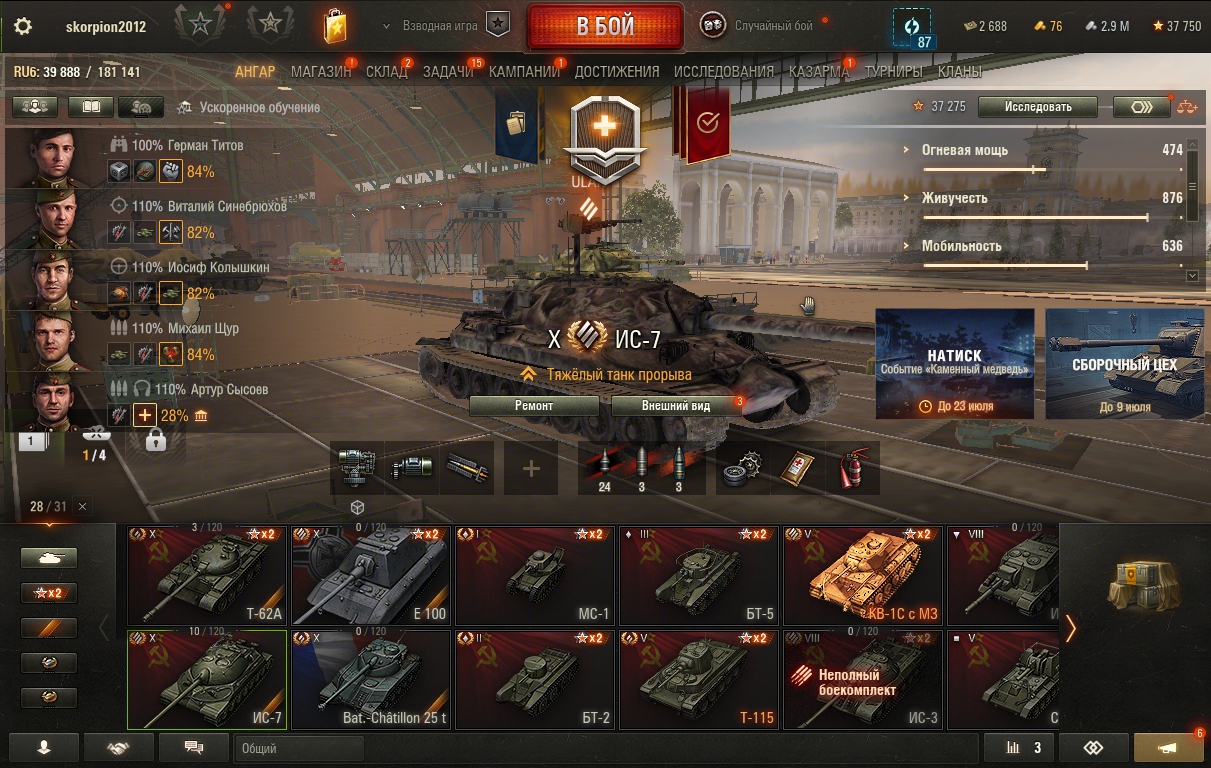Open the vehicle comparison scales icon
Screen dimensions: 1211x768
[1187, 106]
